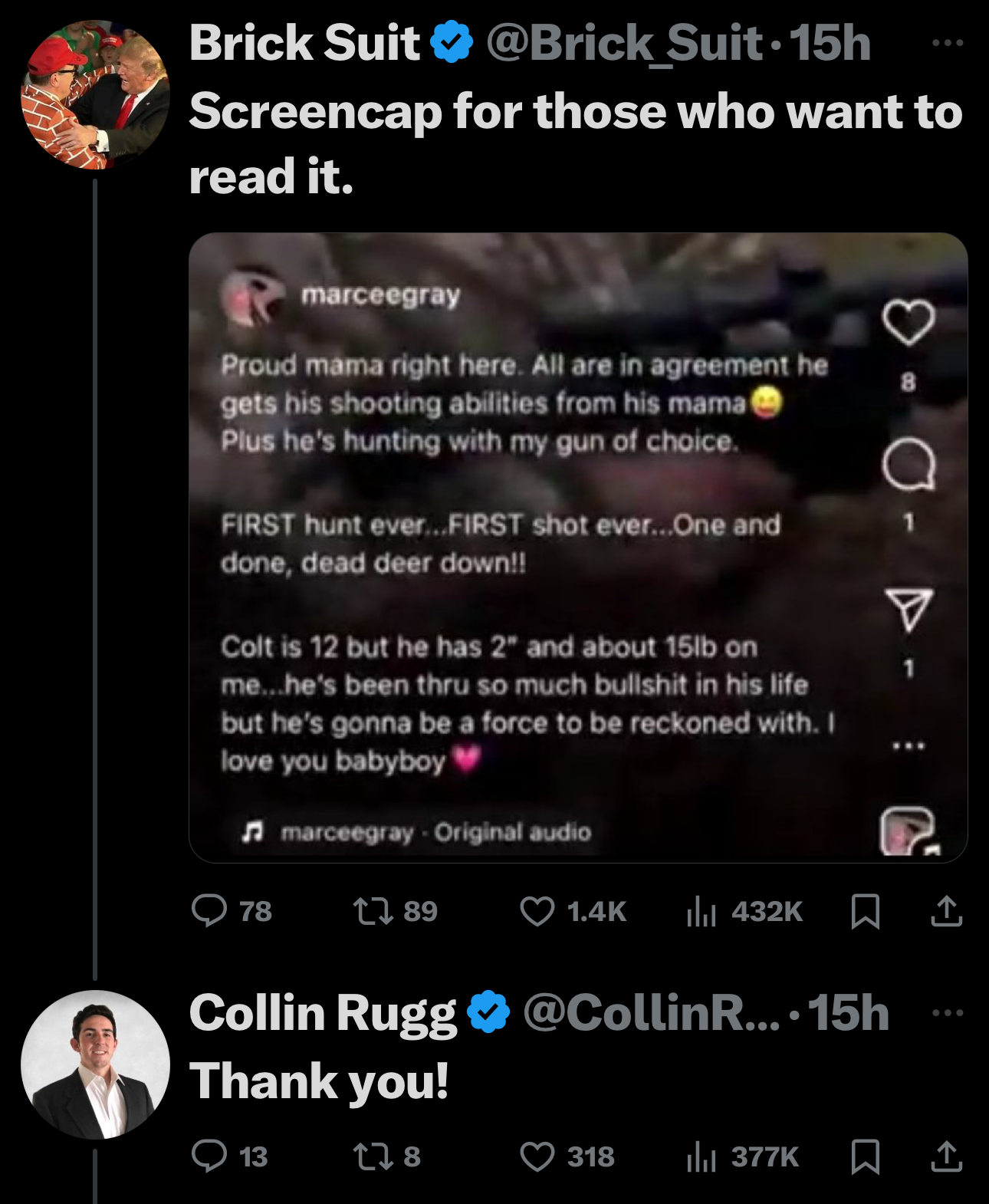This screenshot has height=1204, width=989.
Task: Open Collin Rugg's profile avatar
Action: click(95, 1064)
